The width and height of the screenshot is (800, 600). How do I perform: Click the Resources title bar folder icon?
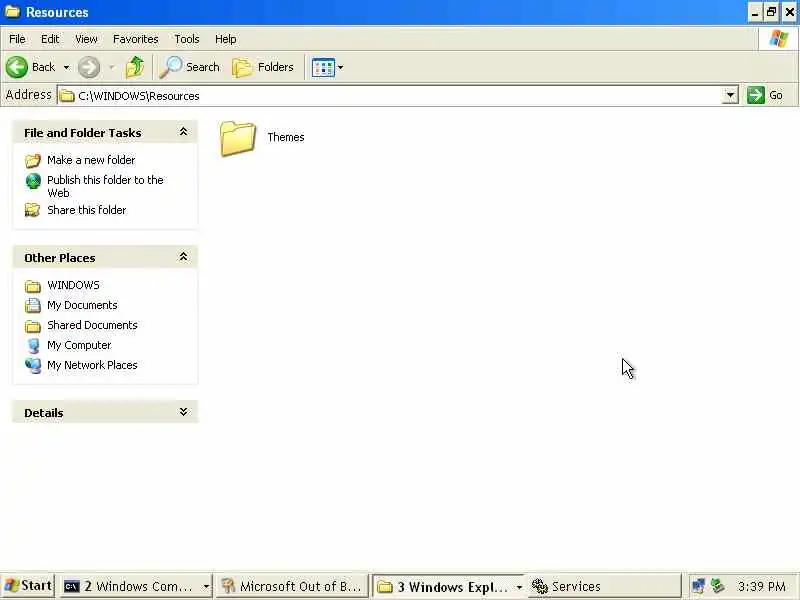12,11
